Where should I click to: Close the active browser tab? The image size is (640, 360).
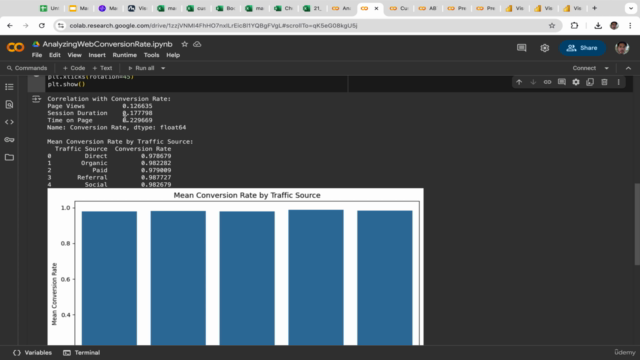pyautogui.click(x=376, y=8)
